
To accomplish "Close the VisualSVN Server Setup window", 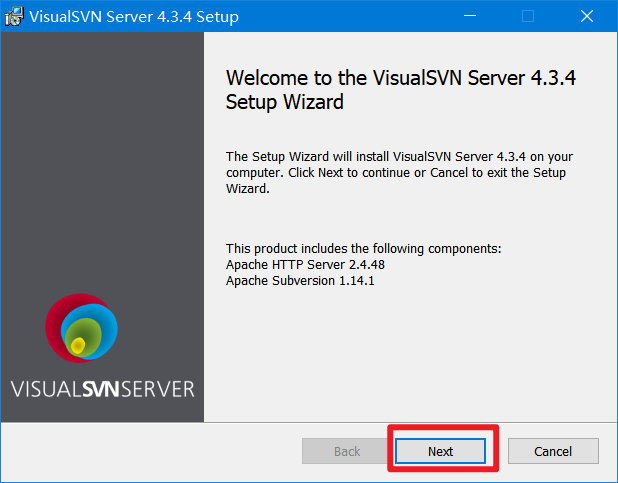I will [x=587, y=16].
